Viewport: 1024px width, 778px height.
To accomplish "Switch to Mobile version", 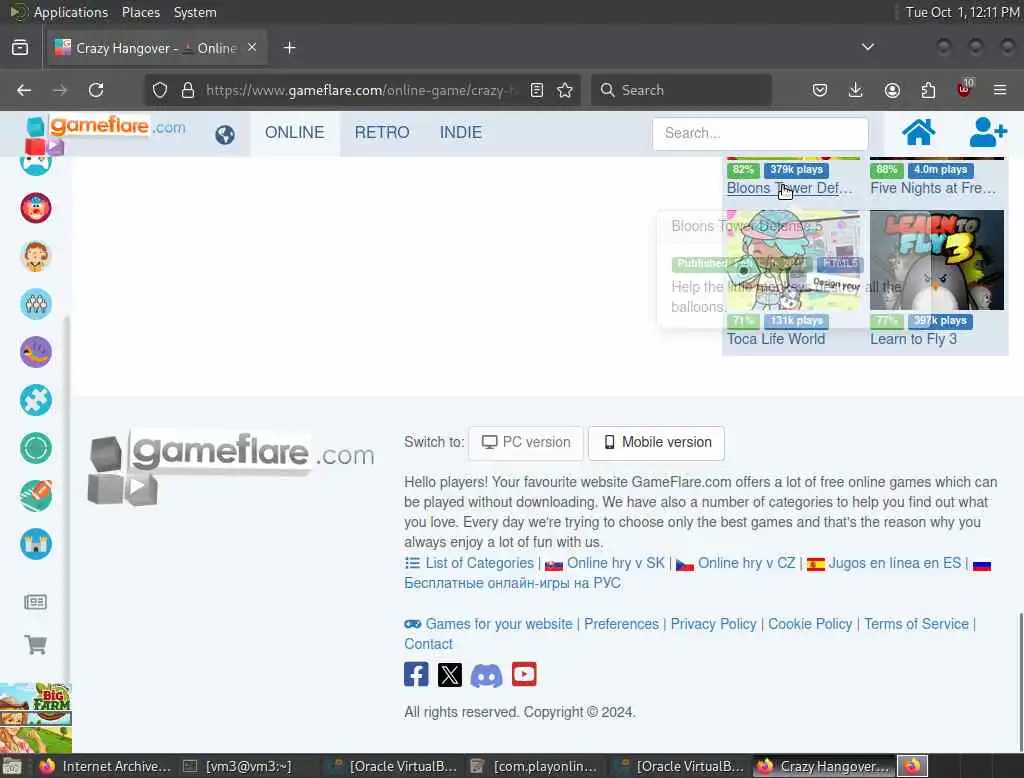I will [656, 443].
